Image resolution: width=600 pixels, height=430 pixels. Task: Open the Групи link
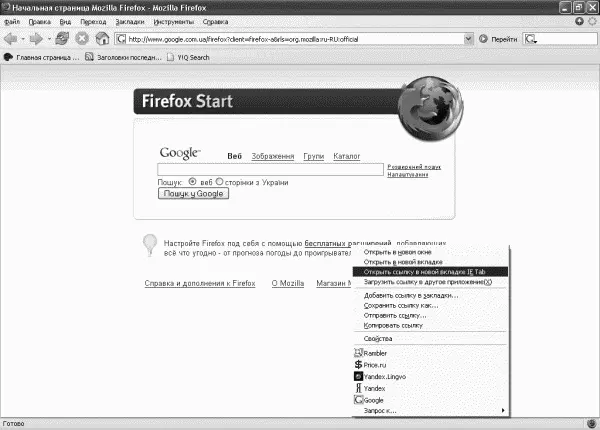[314, 156]
